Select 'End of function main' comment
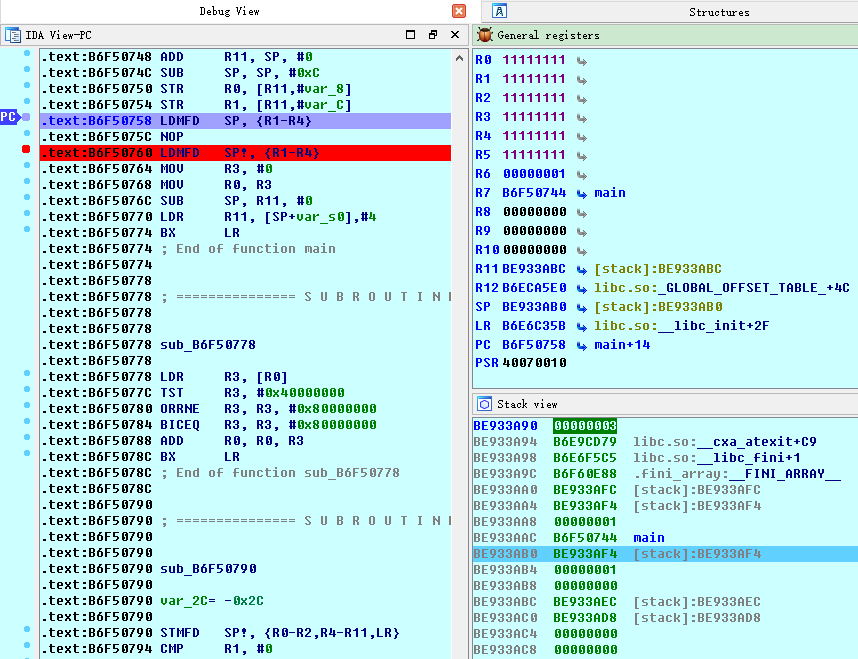 click(x=248, y=248)
